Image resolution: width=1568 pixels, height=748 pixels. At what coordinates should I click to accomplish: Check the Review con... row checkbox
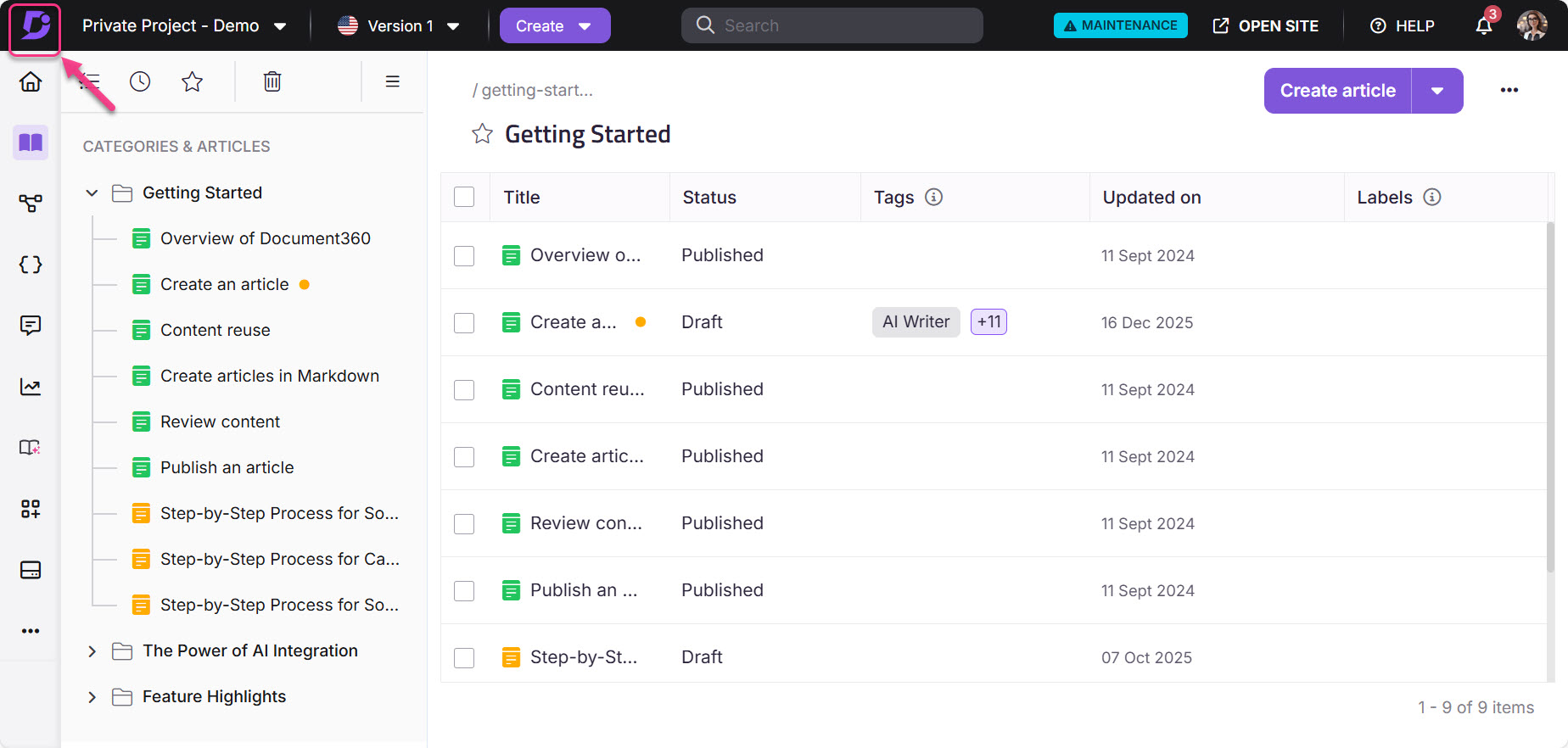464,523
